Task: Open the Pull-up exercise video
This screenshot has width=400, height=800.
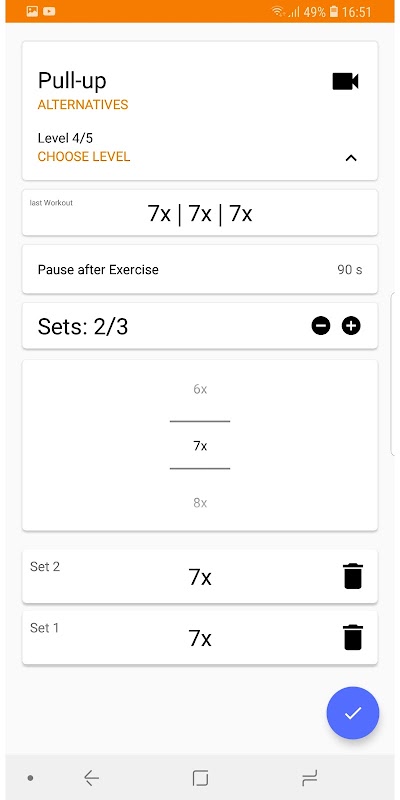Action: 345,82
